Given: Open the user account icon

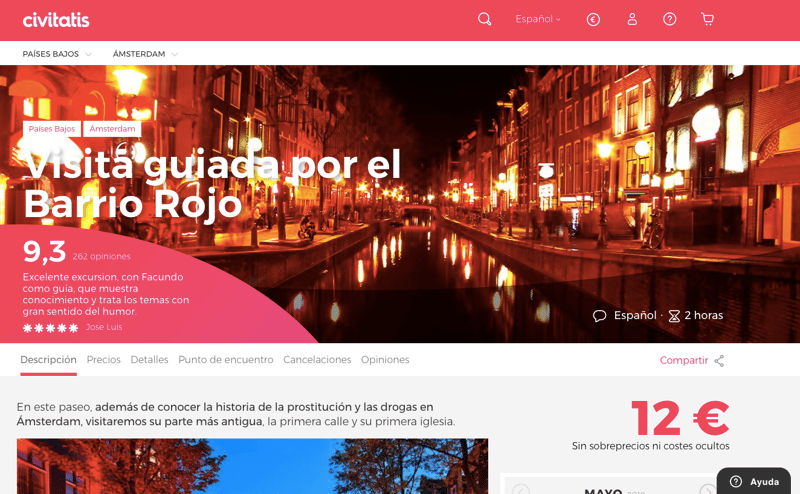Looking at the screenshot, I should tap(632, 19).
